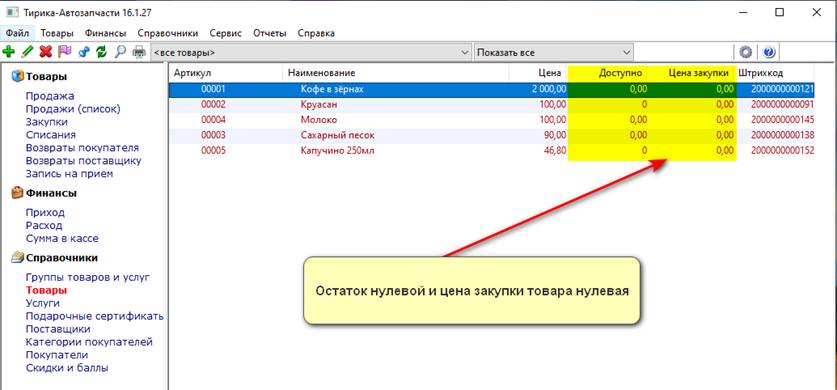Click the Товары section cube icon
Screen dimensions: 837x390
17,76
